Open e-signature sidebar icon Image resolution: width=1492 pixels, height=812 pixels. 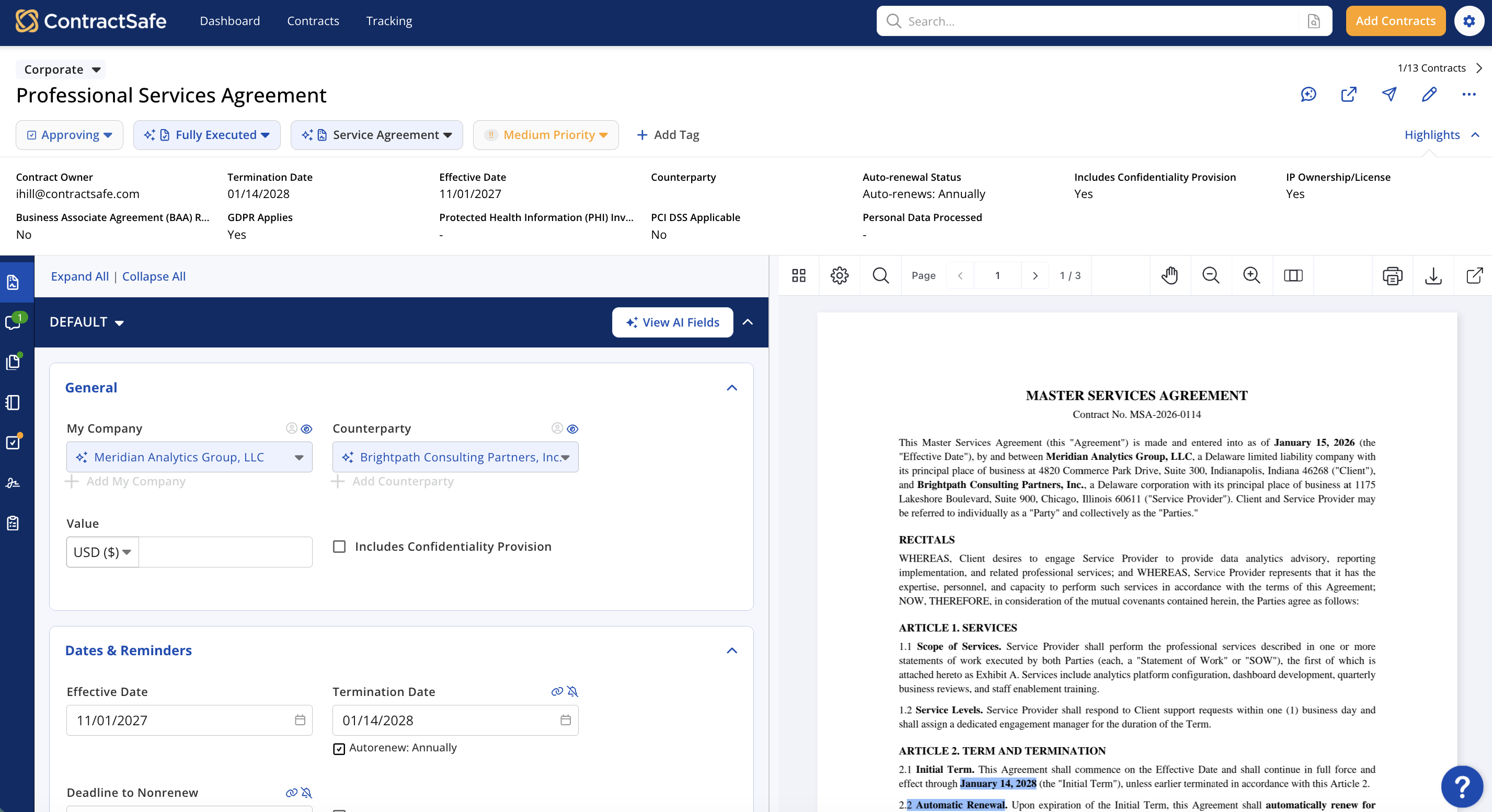13,483
